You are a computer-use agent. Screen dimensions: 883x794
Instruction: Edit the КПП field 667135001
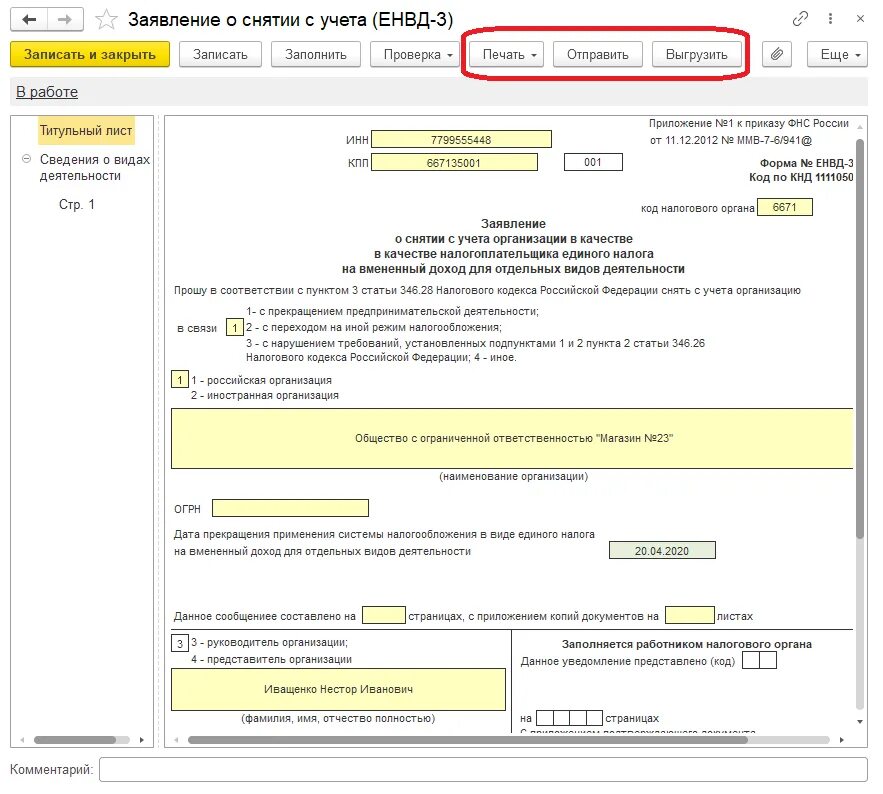(x=454, y=162)
